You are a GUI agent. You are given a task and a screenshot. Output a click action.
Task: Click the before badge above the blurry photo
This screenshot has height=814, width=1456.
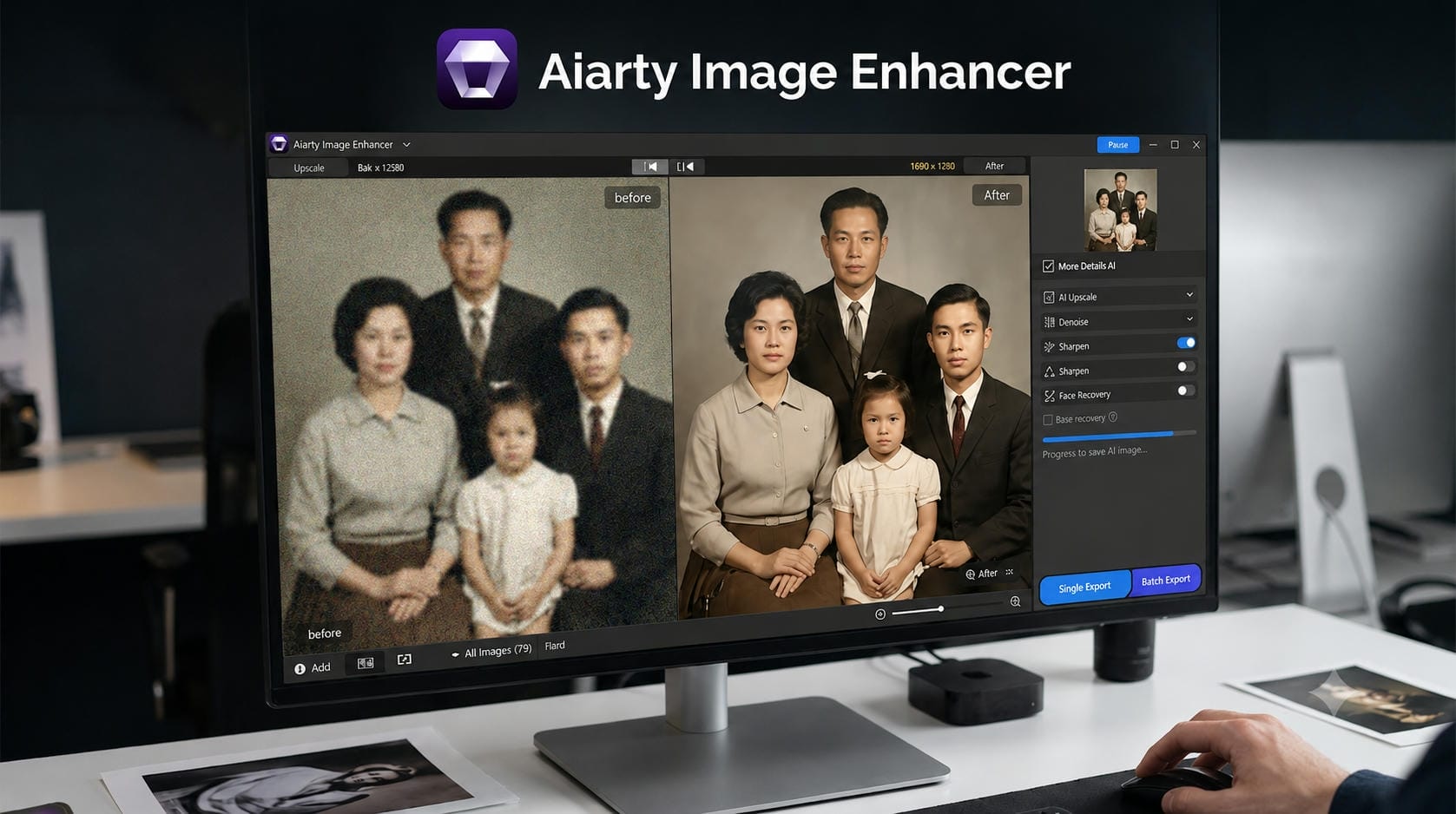(x=633, y=198)
